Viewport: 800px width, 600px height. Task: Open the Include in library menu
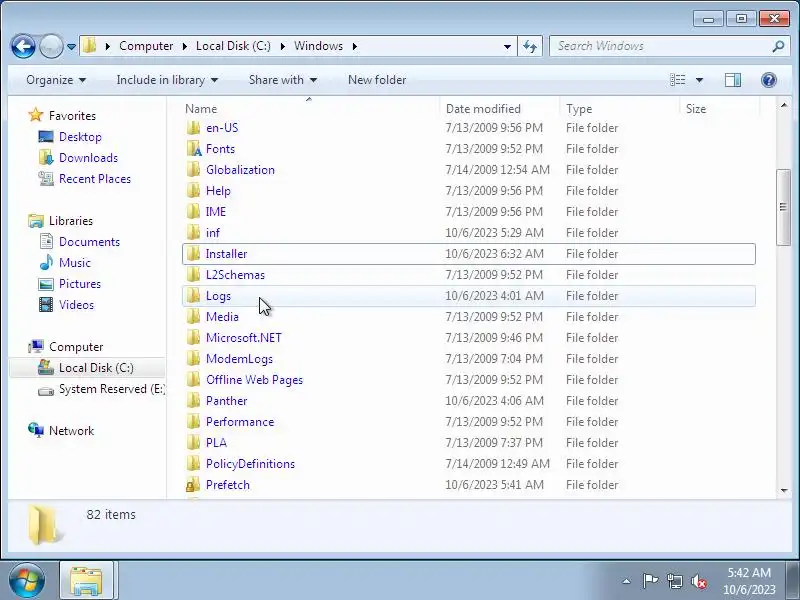click(x=167, y=80)
